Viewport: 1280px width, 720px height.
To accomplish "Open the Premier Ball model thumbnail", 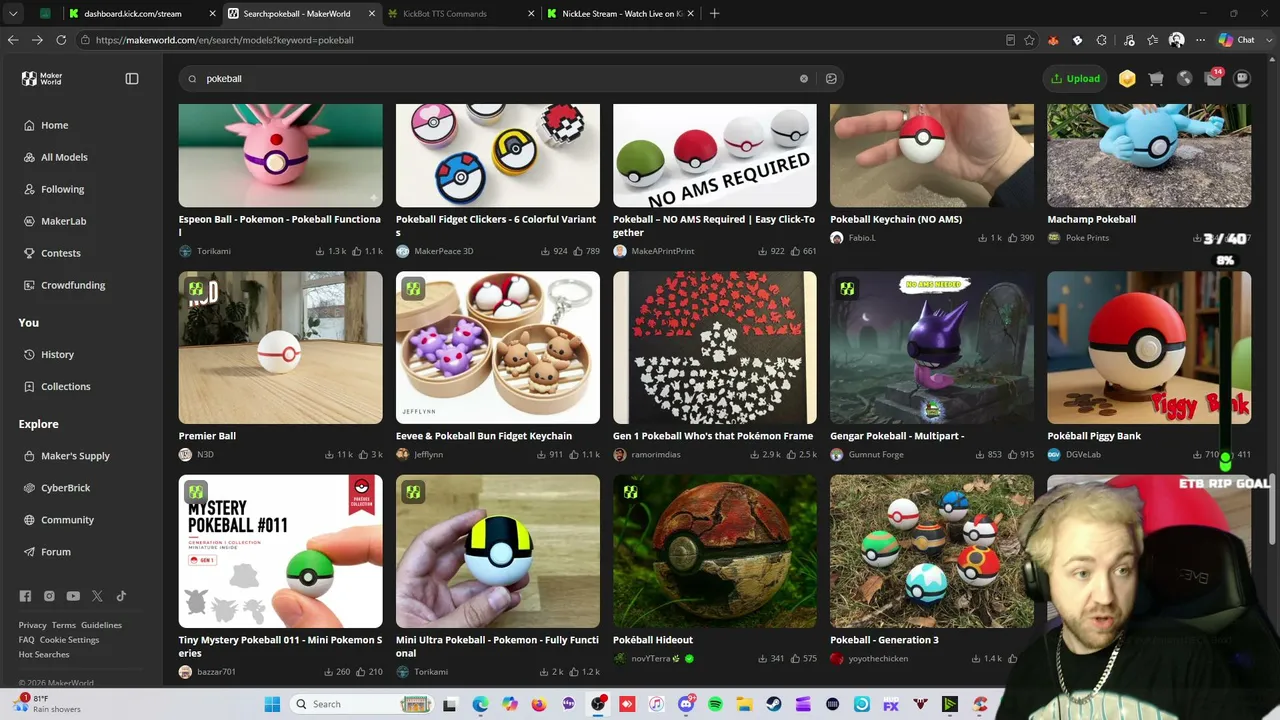I will (x=280, y=348).
